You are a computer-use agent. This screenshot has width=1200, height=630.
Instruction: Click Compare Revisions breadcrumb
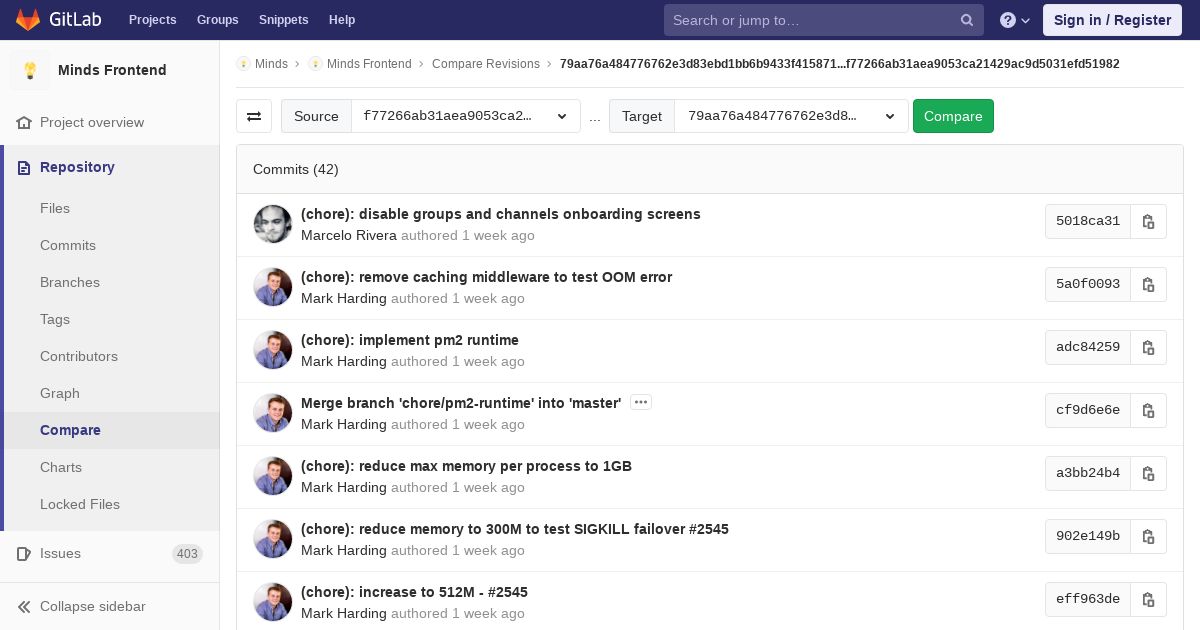(486, 64)
